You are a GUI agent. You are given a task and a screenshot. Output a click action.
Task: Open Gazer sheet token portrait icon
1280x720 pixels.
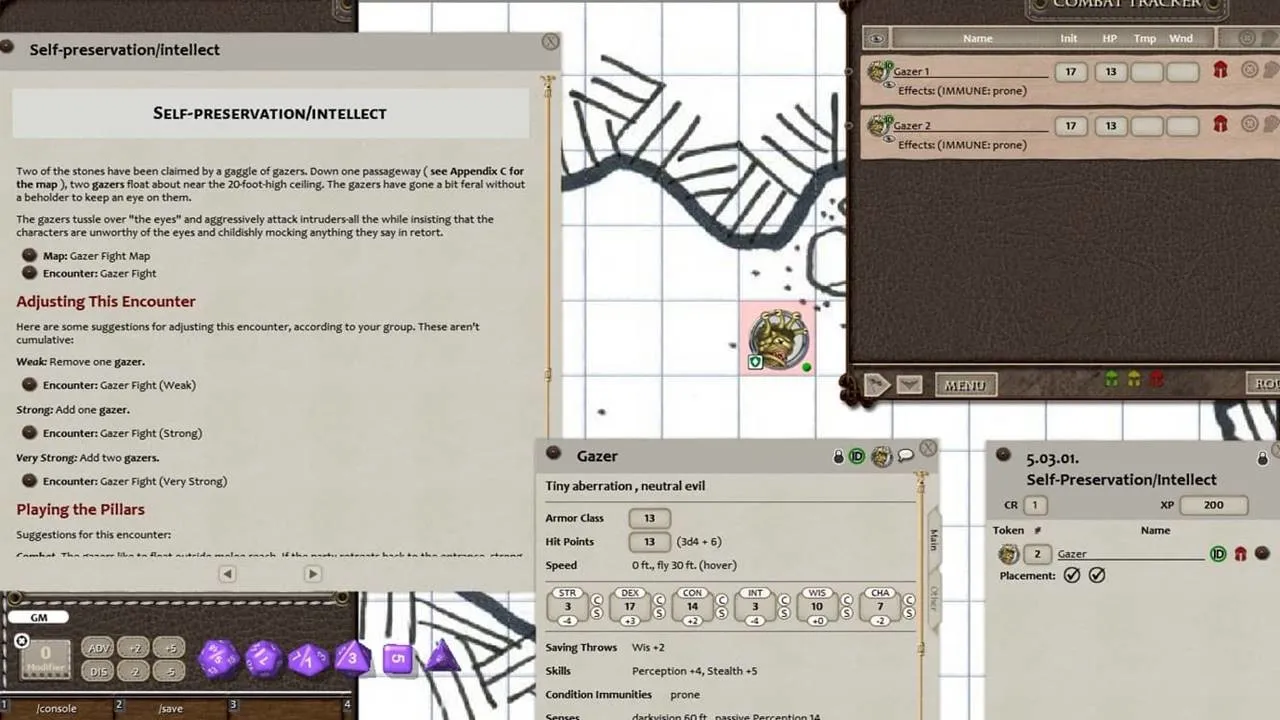point(881,456)
